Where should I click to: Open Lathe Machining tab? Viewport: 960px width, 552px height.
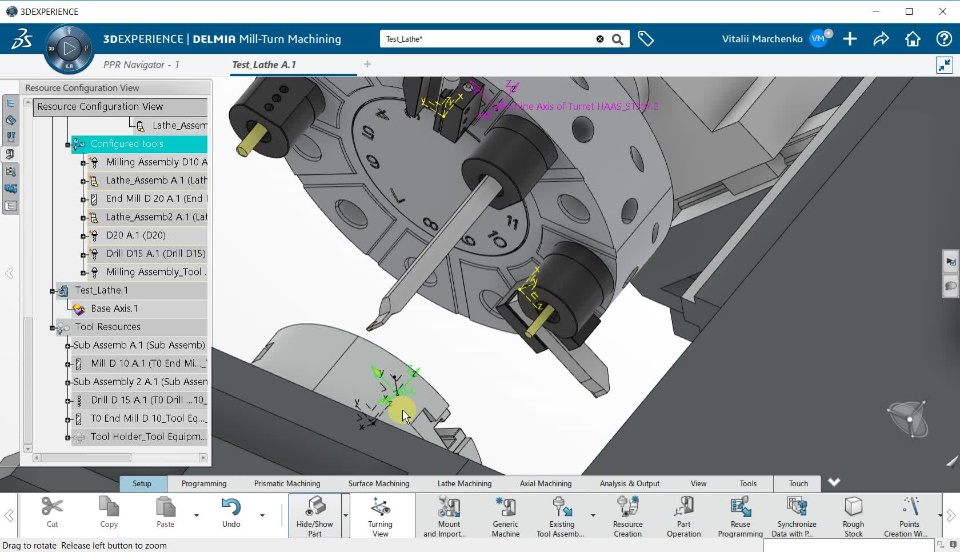coord(465,483)
